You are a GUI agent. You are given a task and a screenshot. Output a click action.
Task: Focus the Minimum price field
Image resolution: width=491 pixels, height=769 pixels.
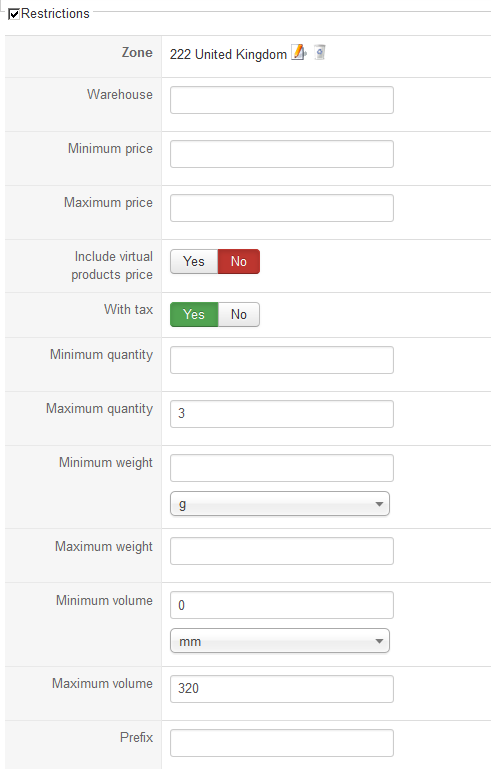[282, 154]
